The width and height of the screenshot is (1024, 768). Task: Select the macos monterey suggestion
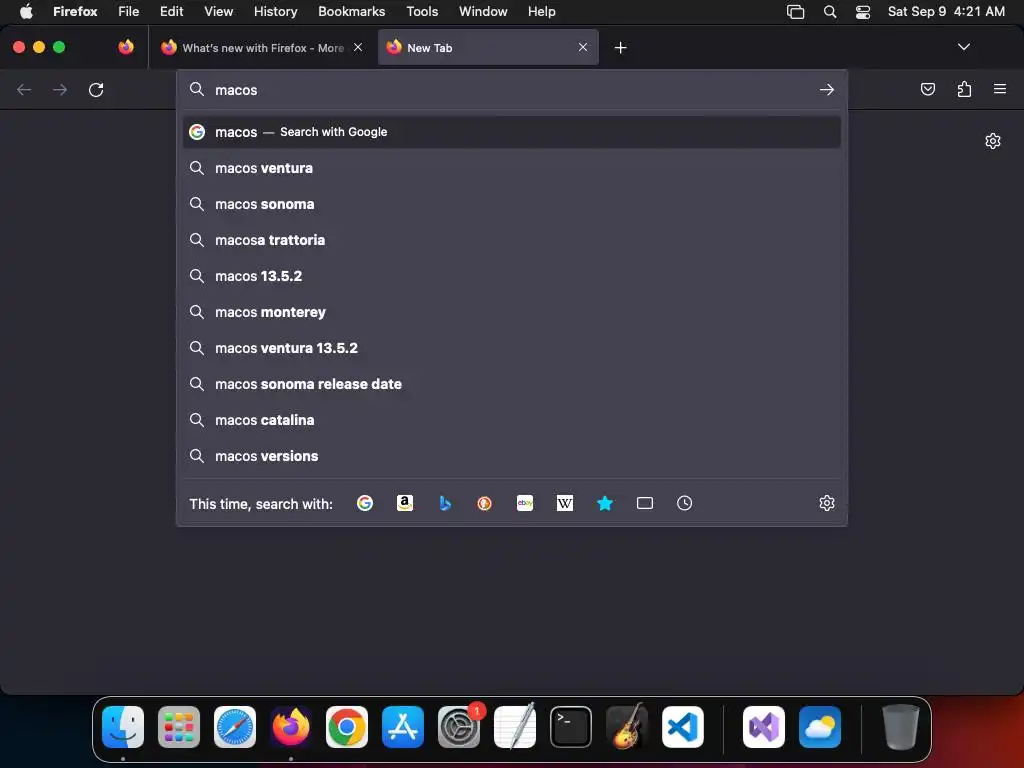[511, 312]
